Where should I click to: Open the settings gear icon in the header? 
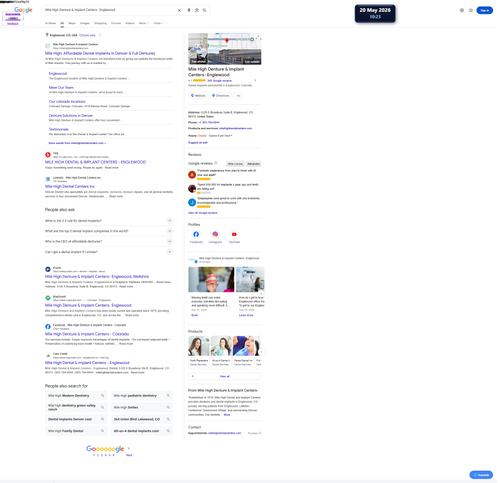(x=462, y=10)
